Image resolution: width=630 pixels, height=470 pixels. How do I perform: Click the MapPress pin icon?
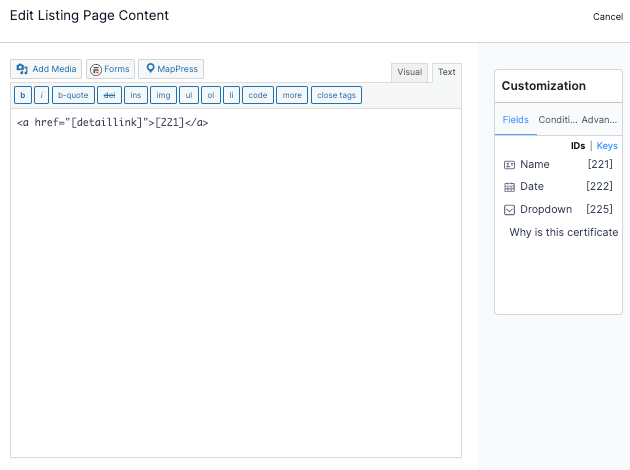pyautogui.click(x=150, y=68)
